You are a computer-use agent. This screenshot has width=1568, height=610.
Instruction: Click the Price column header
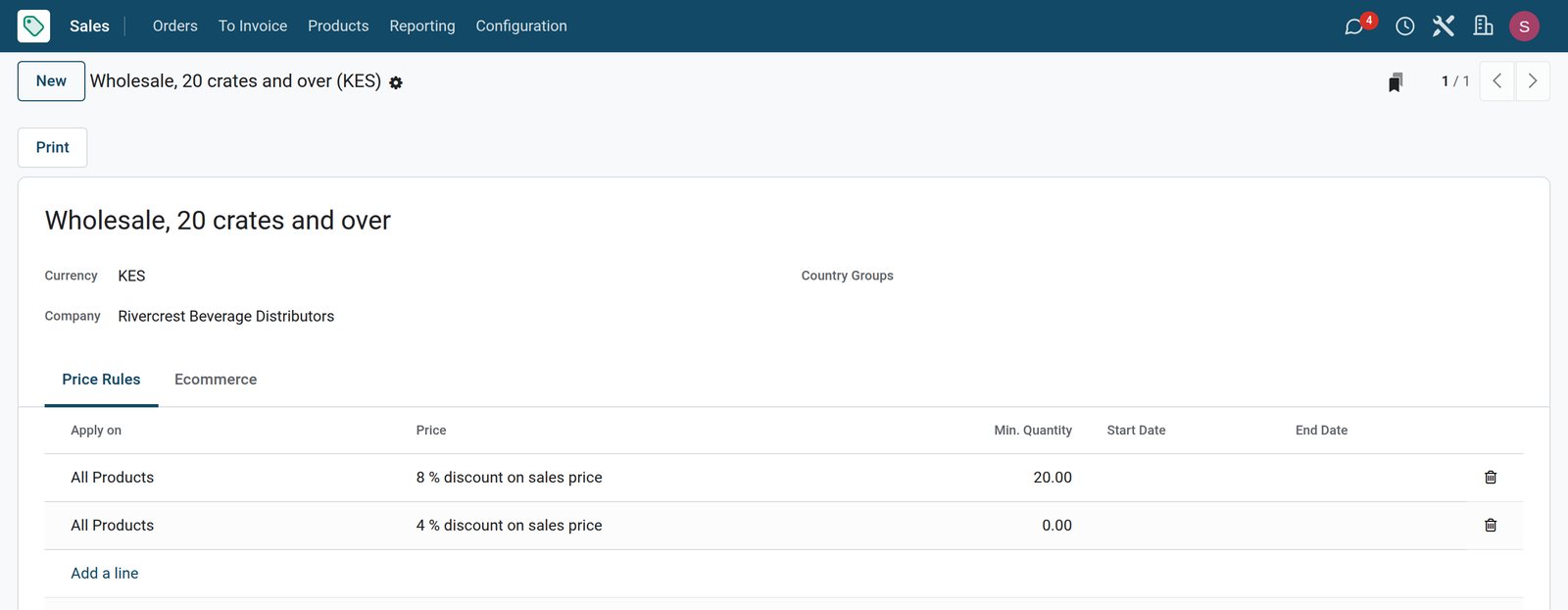pos(431,431)
